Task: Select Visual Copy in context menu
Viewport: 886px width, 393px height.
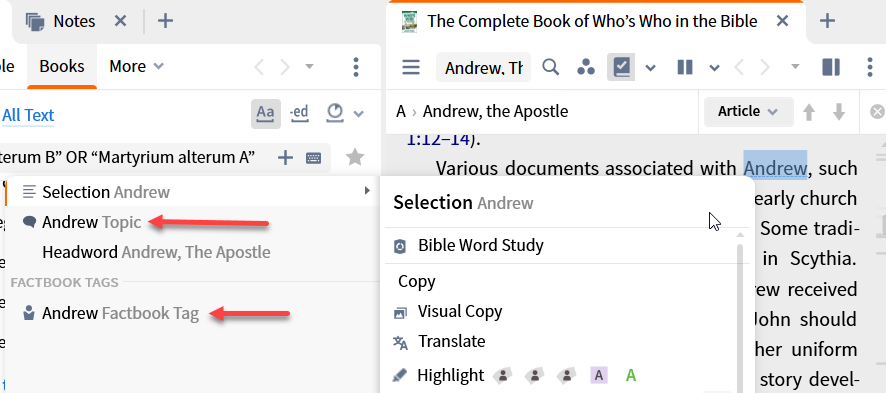Action: 459,312
